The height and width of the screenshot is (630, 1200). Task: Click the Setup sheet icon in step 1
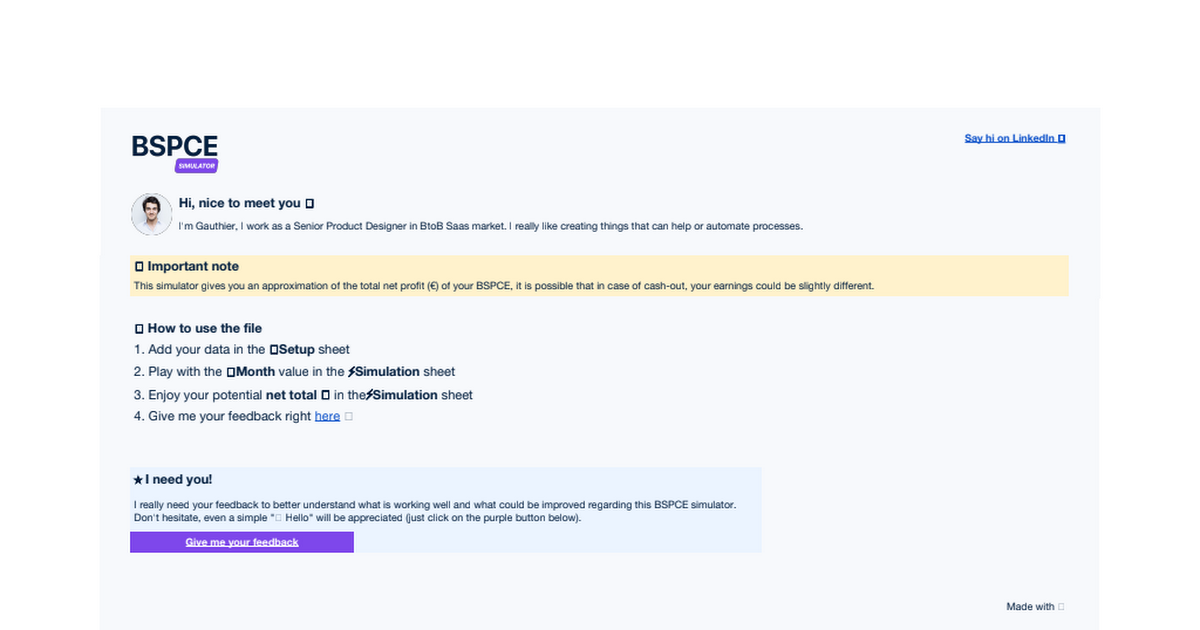[x=274, y=350]
